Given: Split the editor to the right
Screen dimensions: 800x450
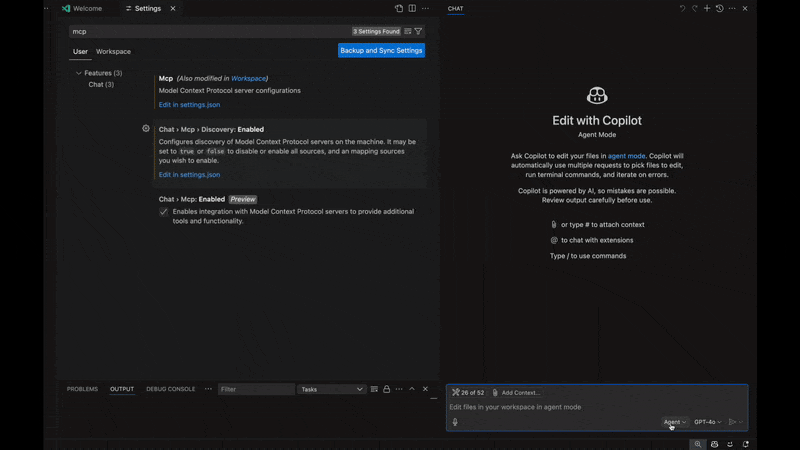Looking at the screenshot, I should (412, 8).
